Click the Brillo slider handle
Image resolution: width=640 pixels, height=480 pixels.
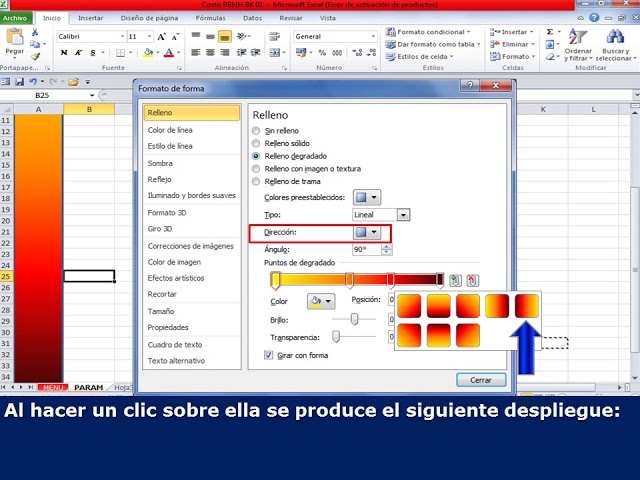click(x=353, y=319)
